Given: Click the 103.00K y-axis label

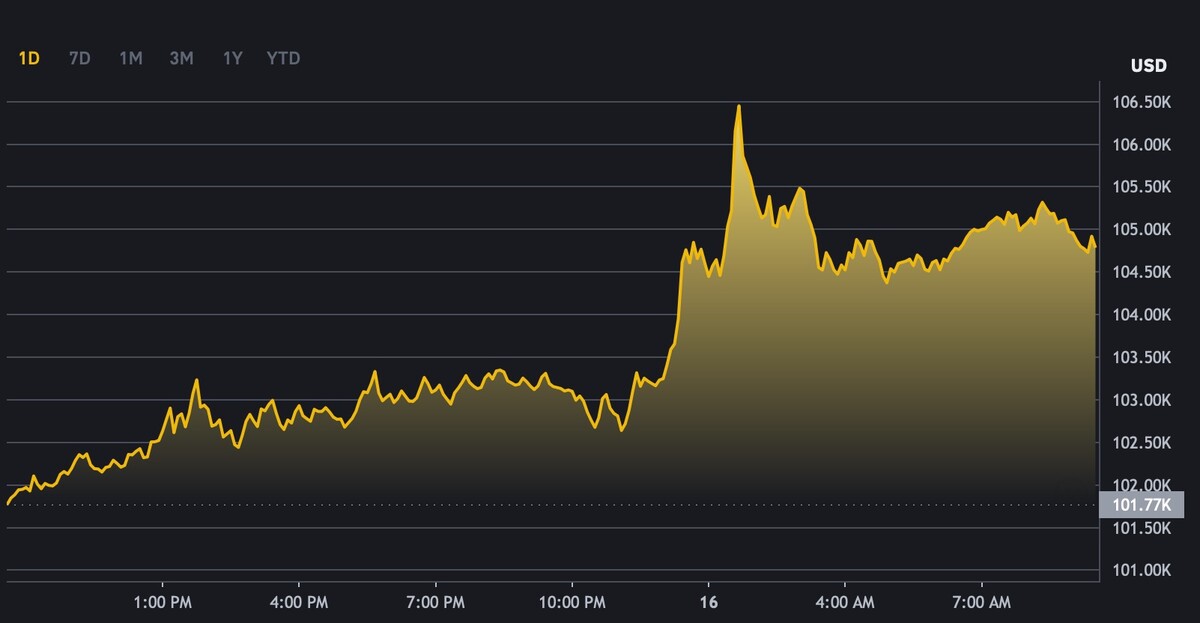Looking at the screenshot, I should click(1141, 400).
